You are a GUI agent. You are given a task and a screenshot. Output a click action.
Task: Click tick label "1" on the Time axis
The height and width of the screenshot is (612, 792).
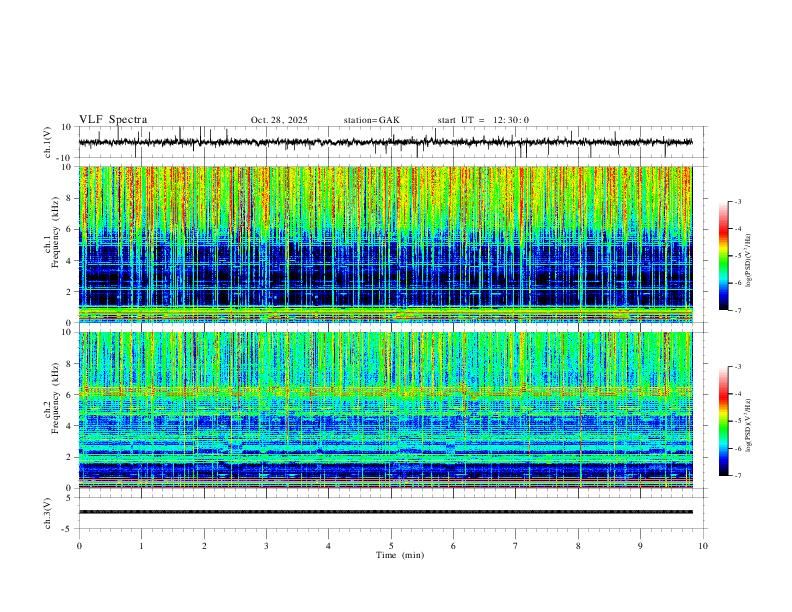tap(141, 546)
